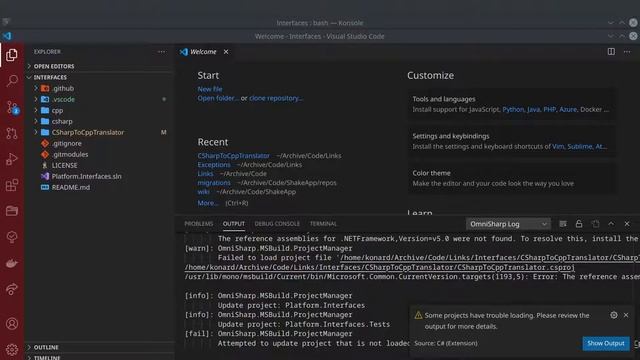Click the Vim keybindings link
Image resolution: width=640 pixels, height=360 pixels.
click(558, 147)
